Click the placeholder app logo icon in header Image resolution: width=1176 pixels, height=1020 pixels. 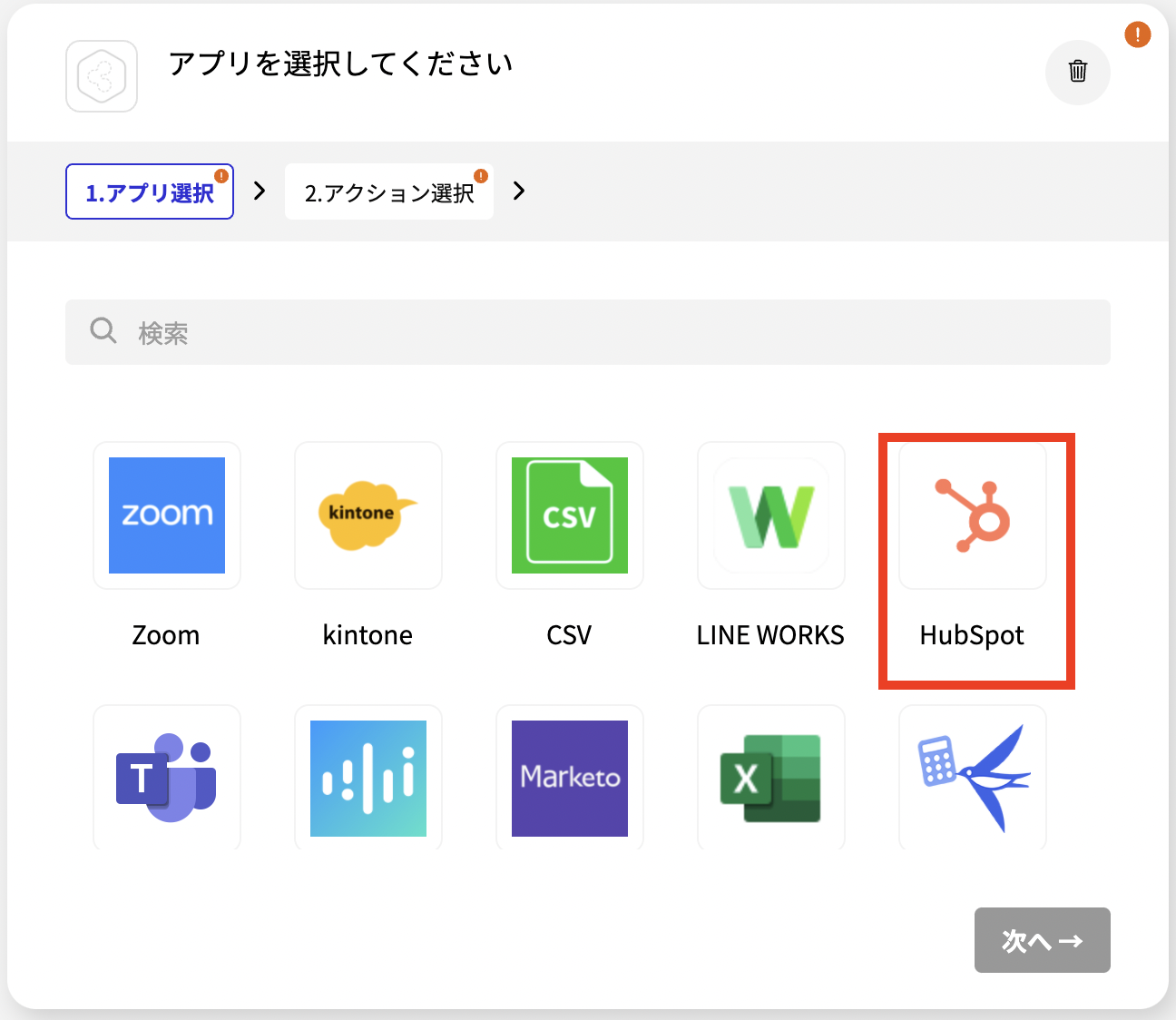tap(102, 76)
